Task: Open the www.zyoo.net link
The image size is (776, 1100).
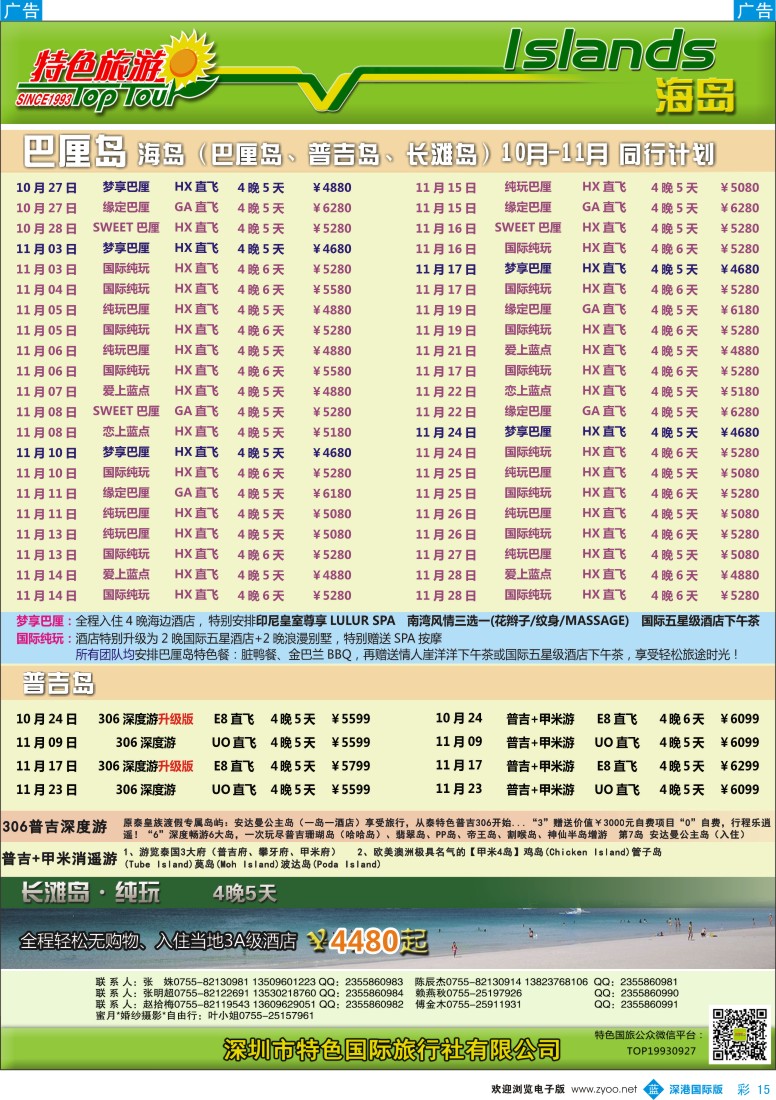Action: 604,1089
